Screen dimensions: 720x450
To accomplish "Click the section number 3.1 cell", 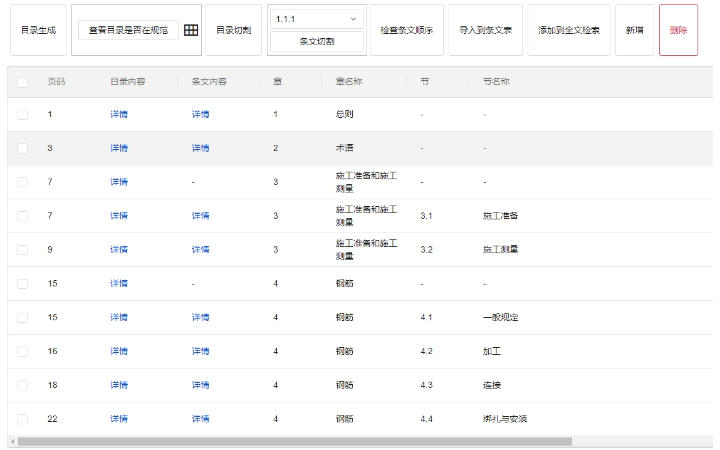I will point(426,216).
